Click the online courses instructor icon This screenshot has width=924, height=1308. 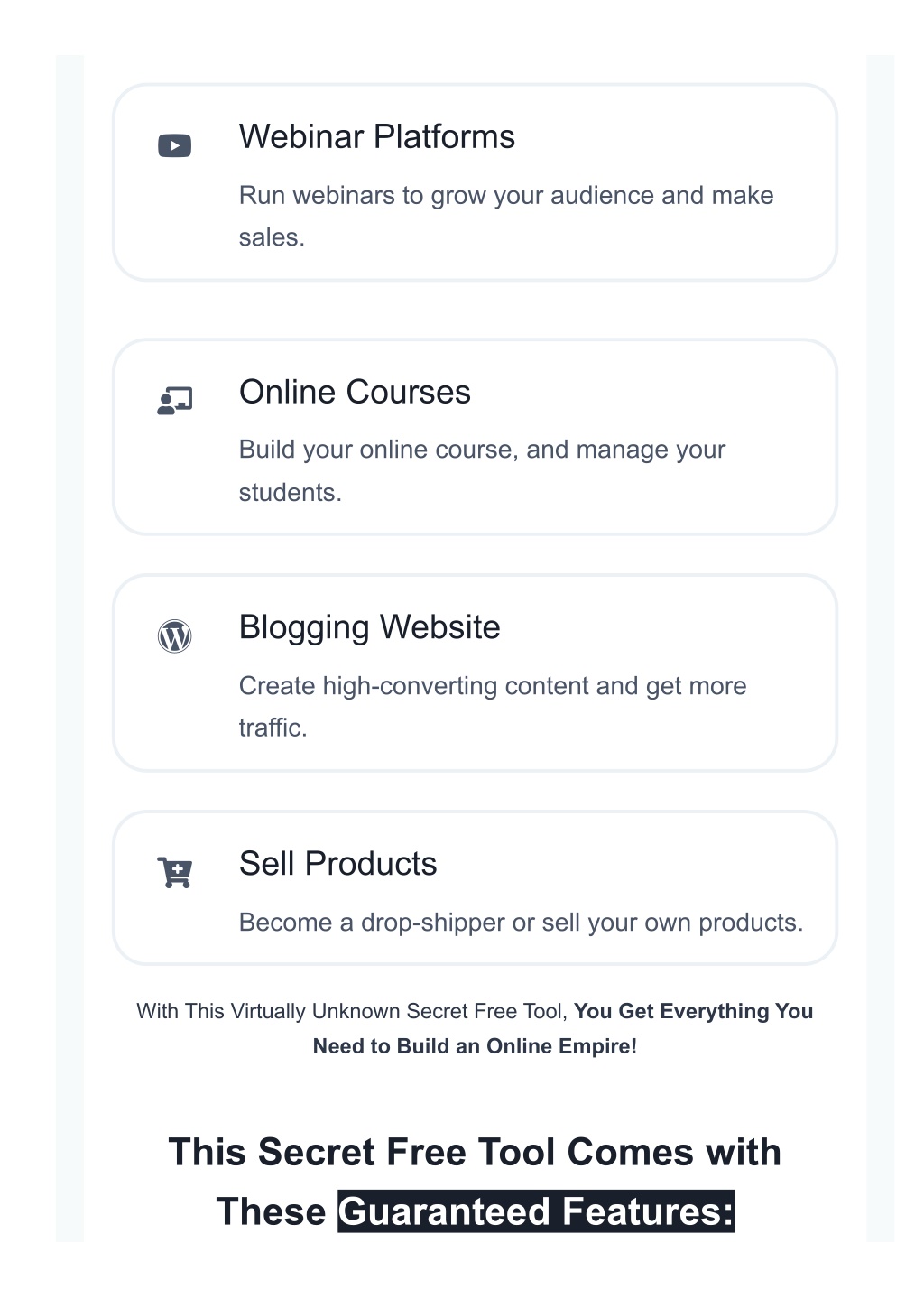(x=174, y=401)
